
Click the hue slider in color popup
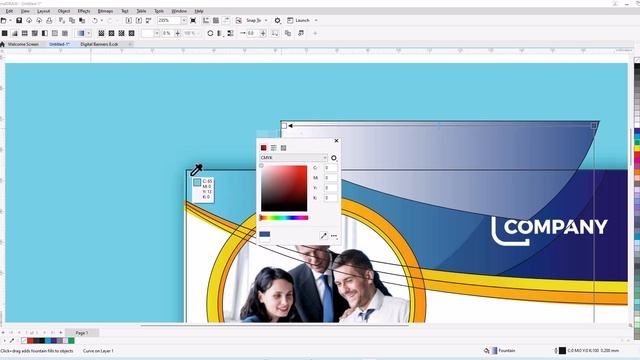pyautogui.click(x=284, y=218)
